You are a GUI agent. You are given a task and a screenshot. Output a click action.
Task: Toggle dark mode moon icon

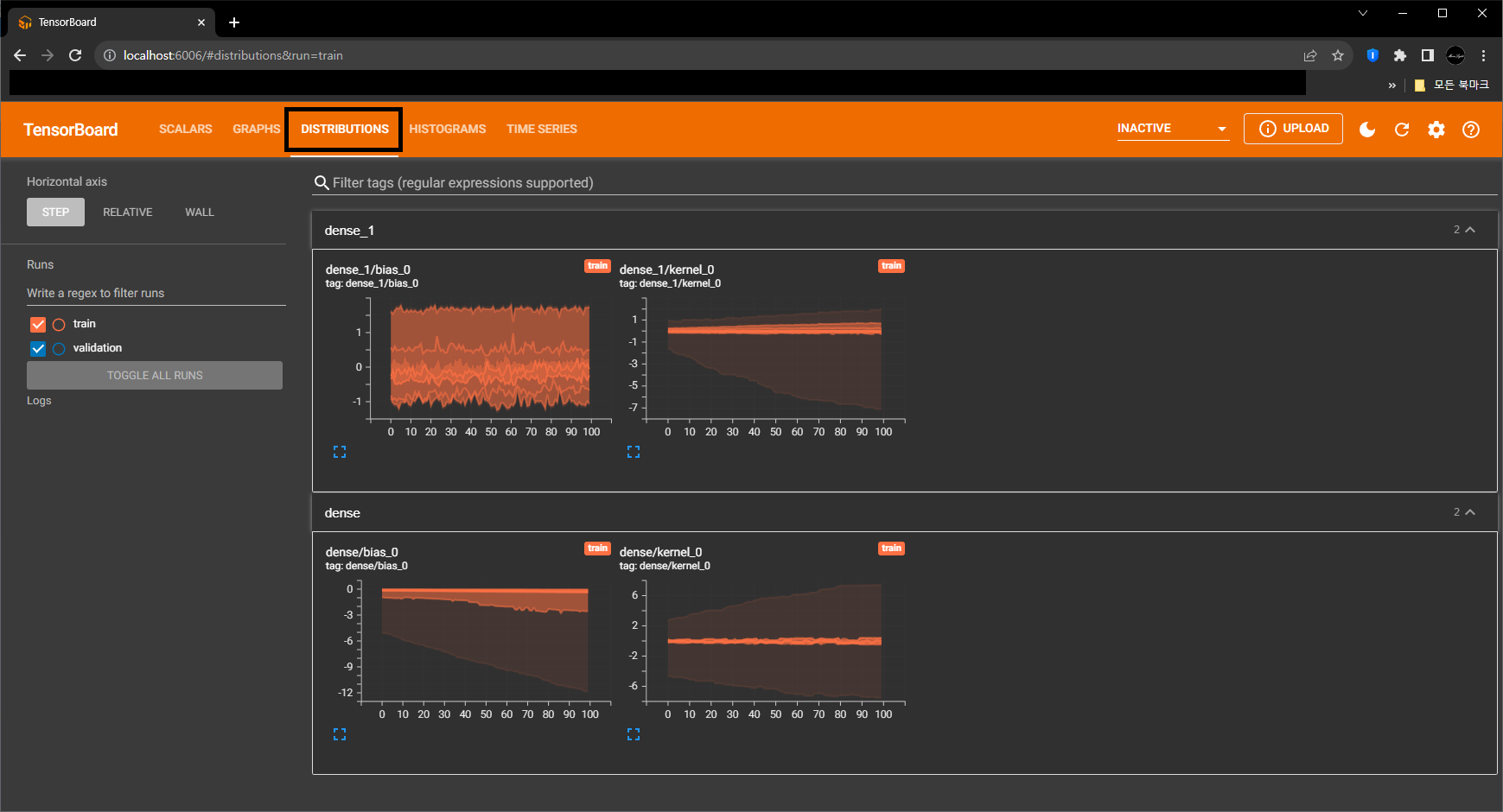point(1367,130)
